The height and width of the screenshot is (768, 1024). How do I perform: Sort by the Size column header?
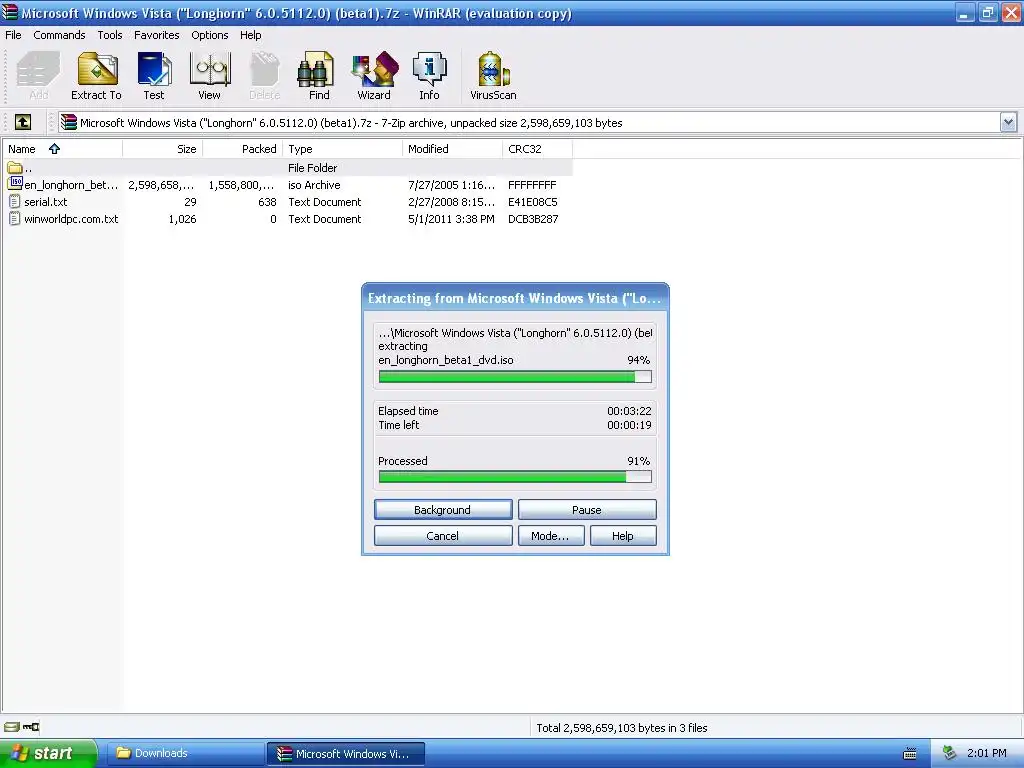click(x=163, y=149)
